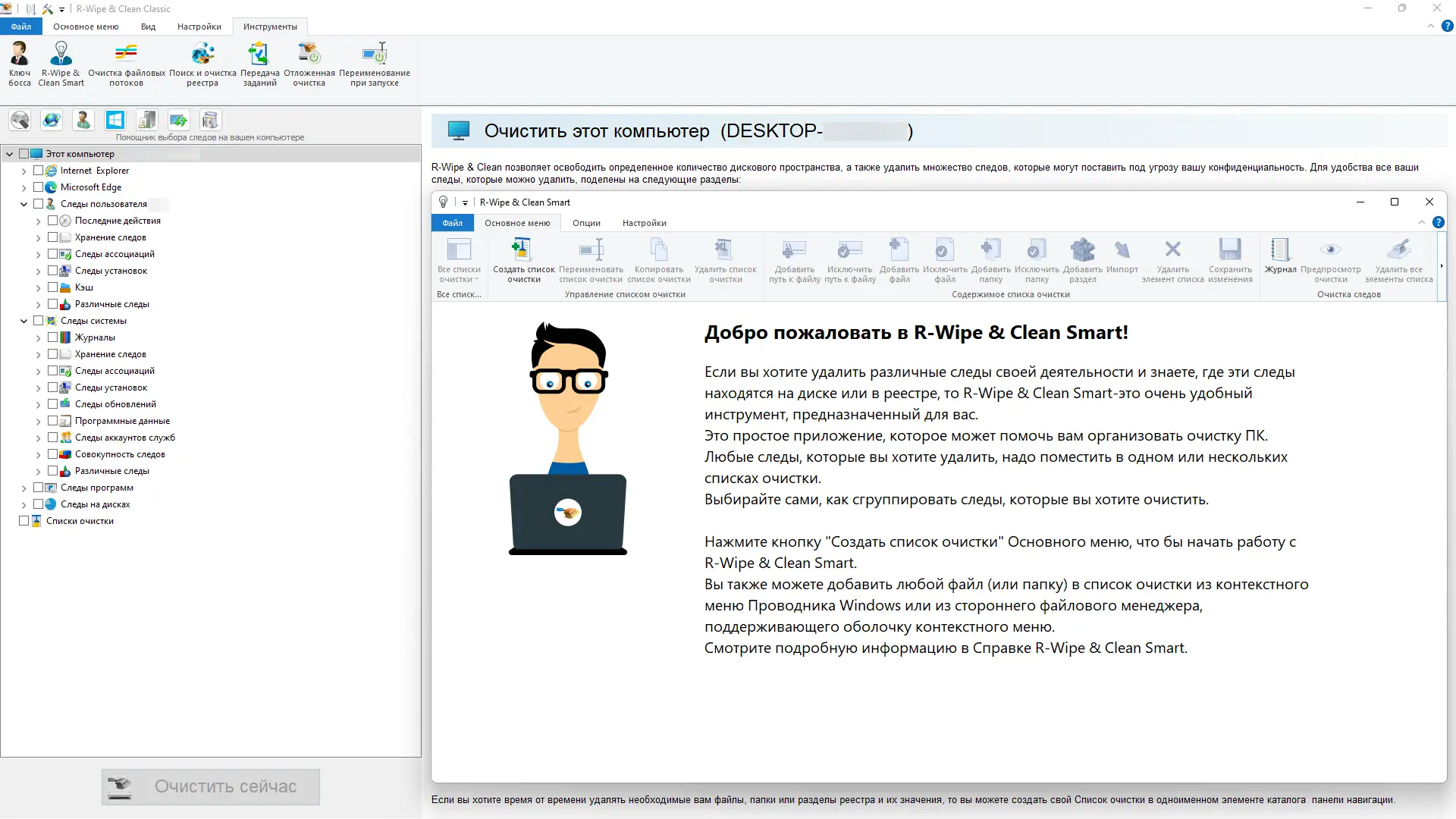Open the blue Файл menu button
This screenshot has height=819, width=1456.
point(21,27)
